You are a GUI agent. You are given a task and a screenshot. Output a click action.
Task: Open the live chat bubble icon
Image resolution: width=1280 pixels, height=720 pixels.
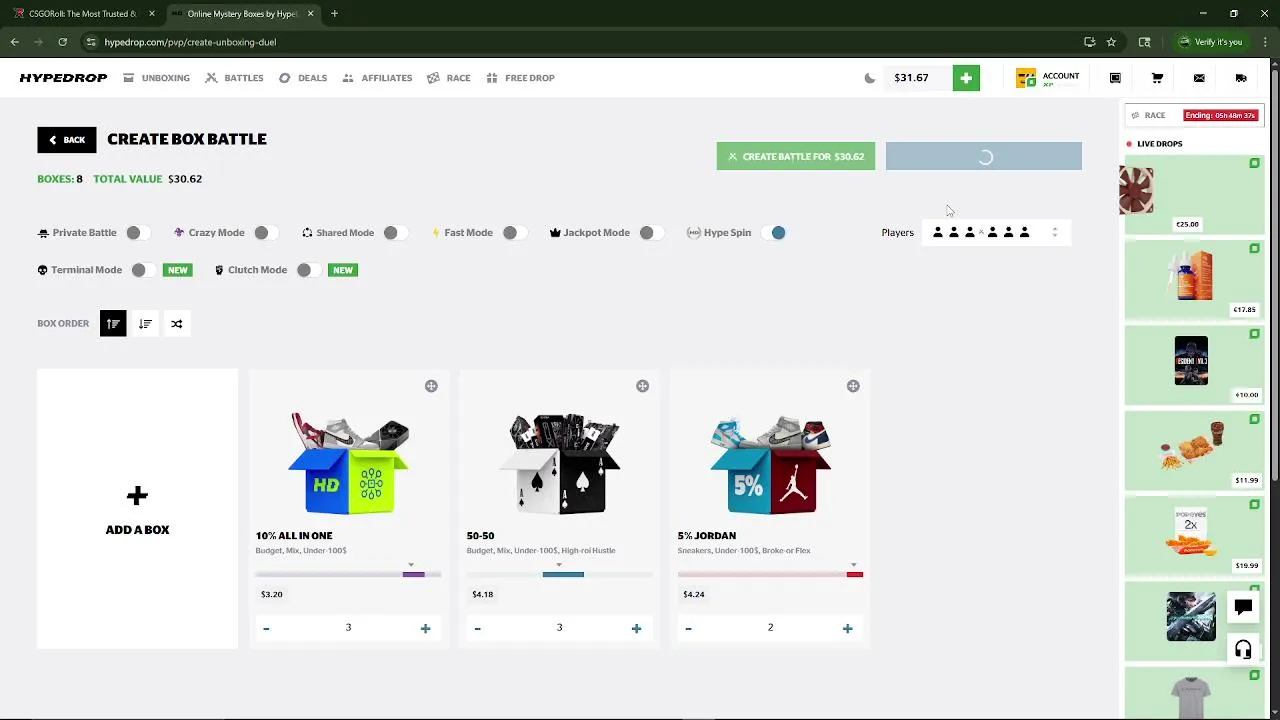pyautogui.click(x=1243, y=607)
